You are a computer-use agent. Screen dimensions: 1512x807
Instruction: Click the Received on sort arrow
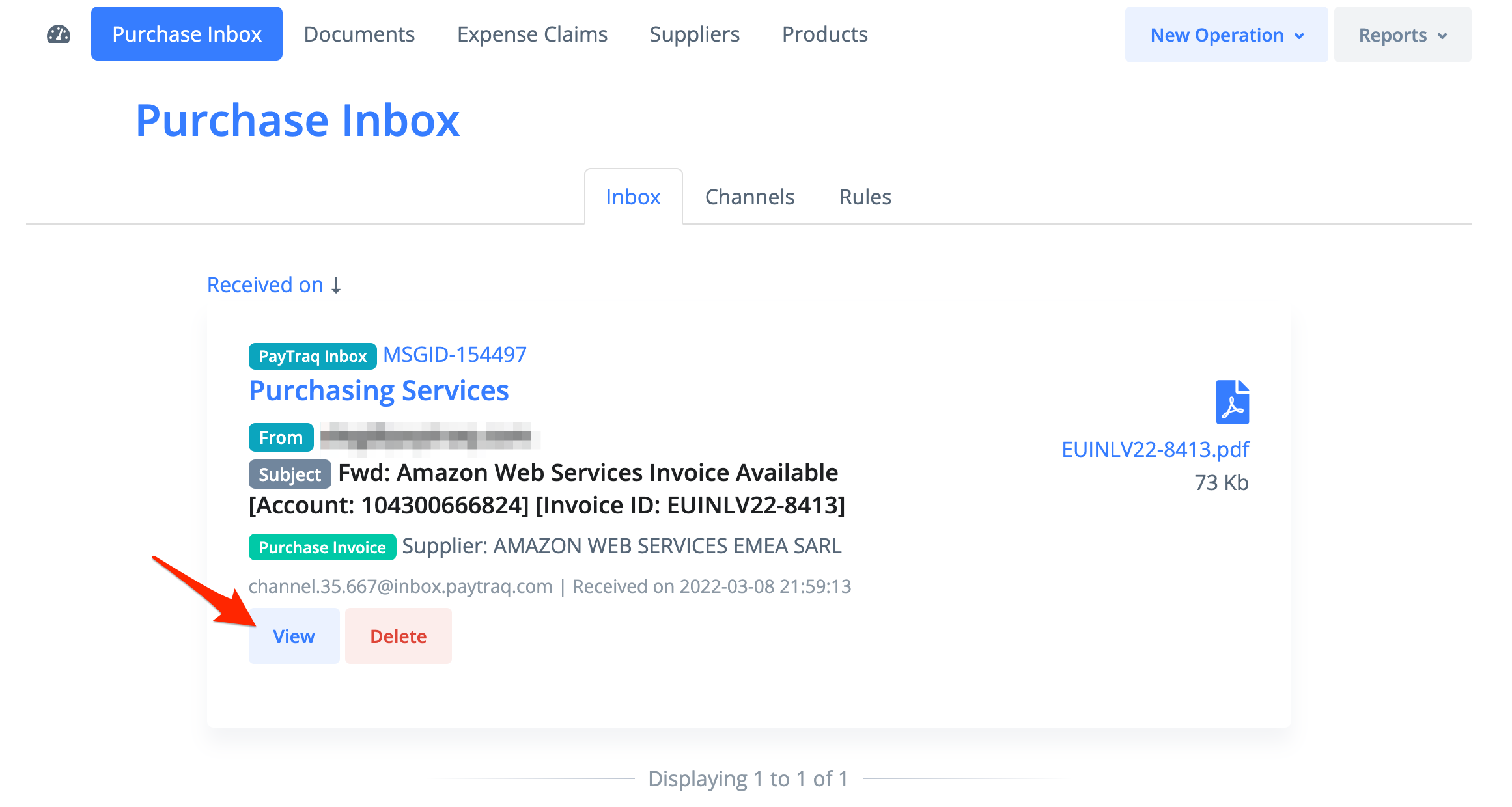(336, 285)
